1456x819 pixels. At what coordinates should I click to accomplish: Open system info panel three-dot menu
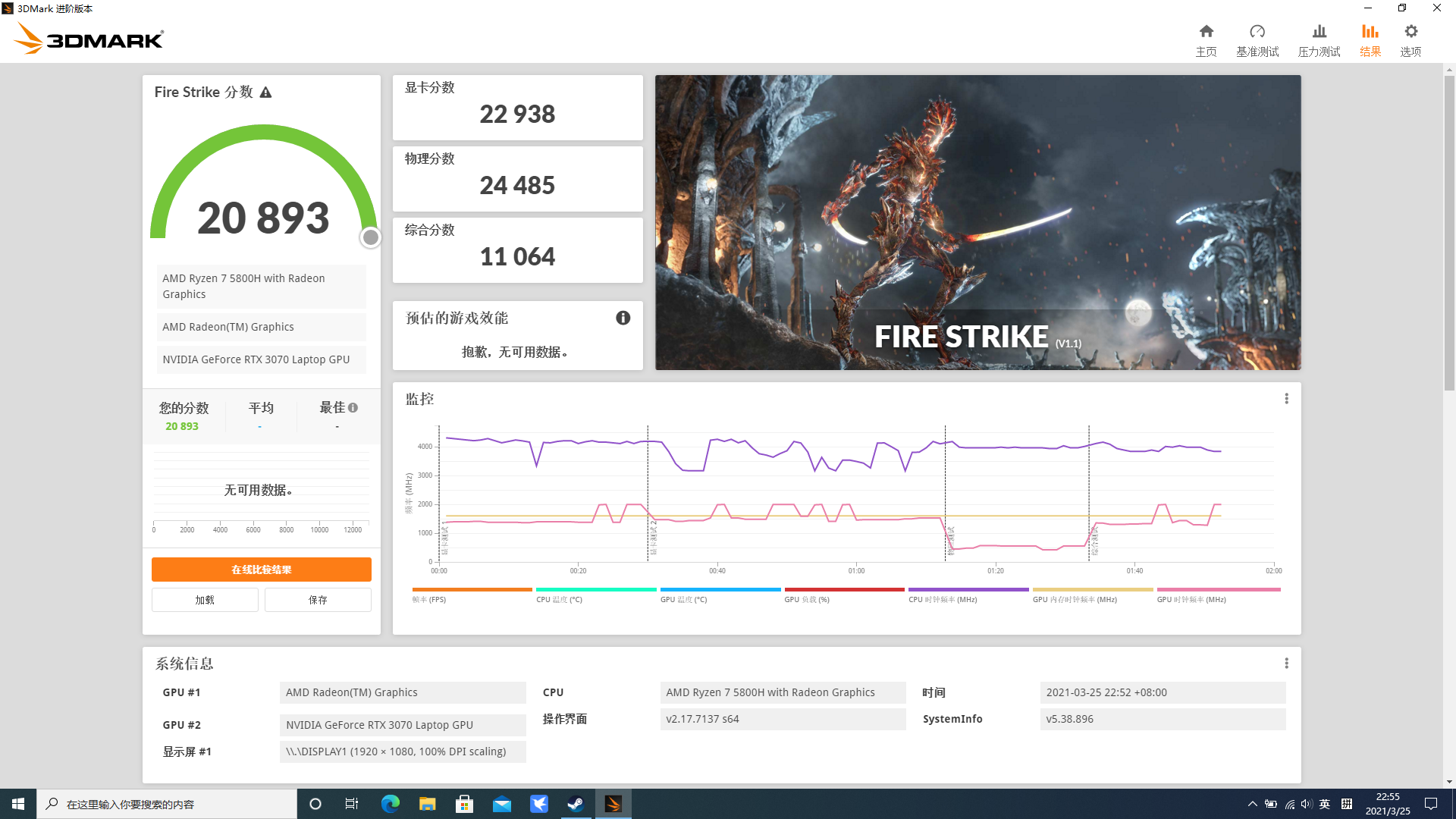point(1286,664)
